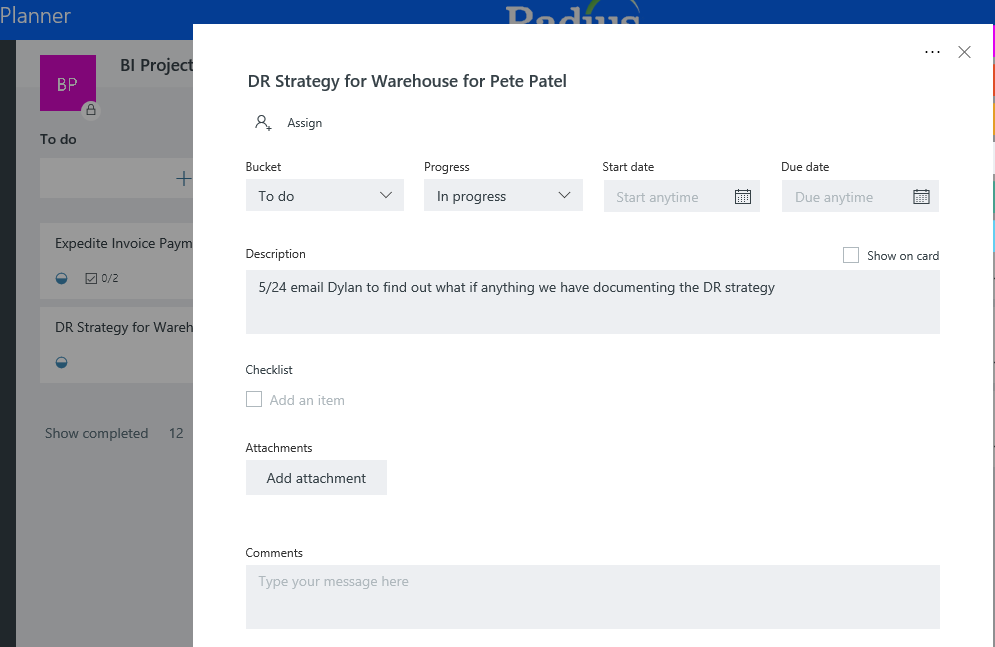Check the Add an item checklist box
995x647 pixels.
(254, 399)
